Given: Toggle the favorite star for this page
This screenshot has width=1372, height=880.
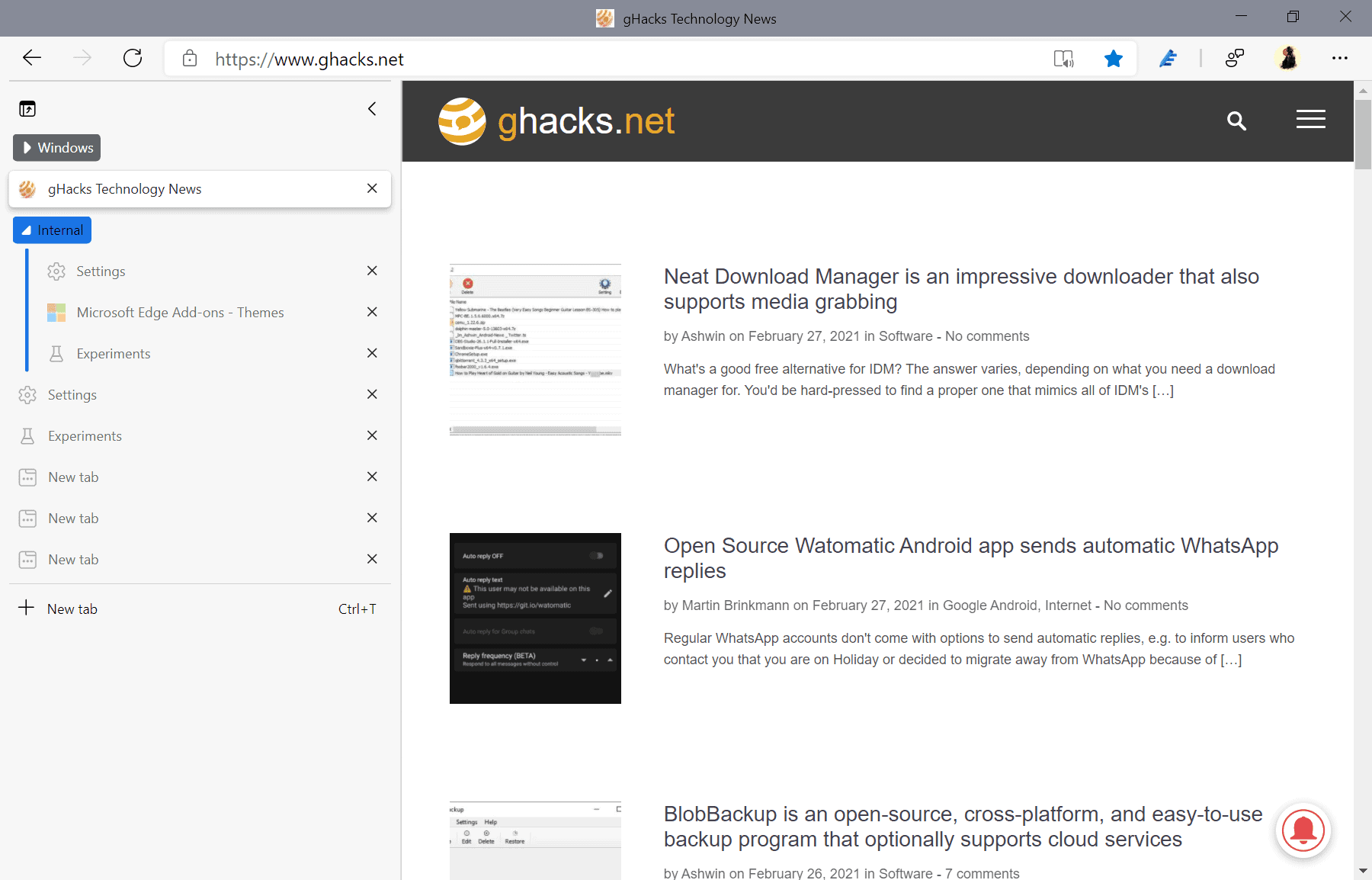Looking at the screenshot, I should [1114, 58].
